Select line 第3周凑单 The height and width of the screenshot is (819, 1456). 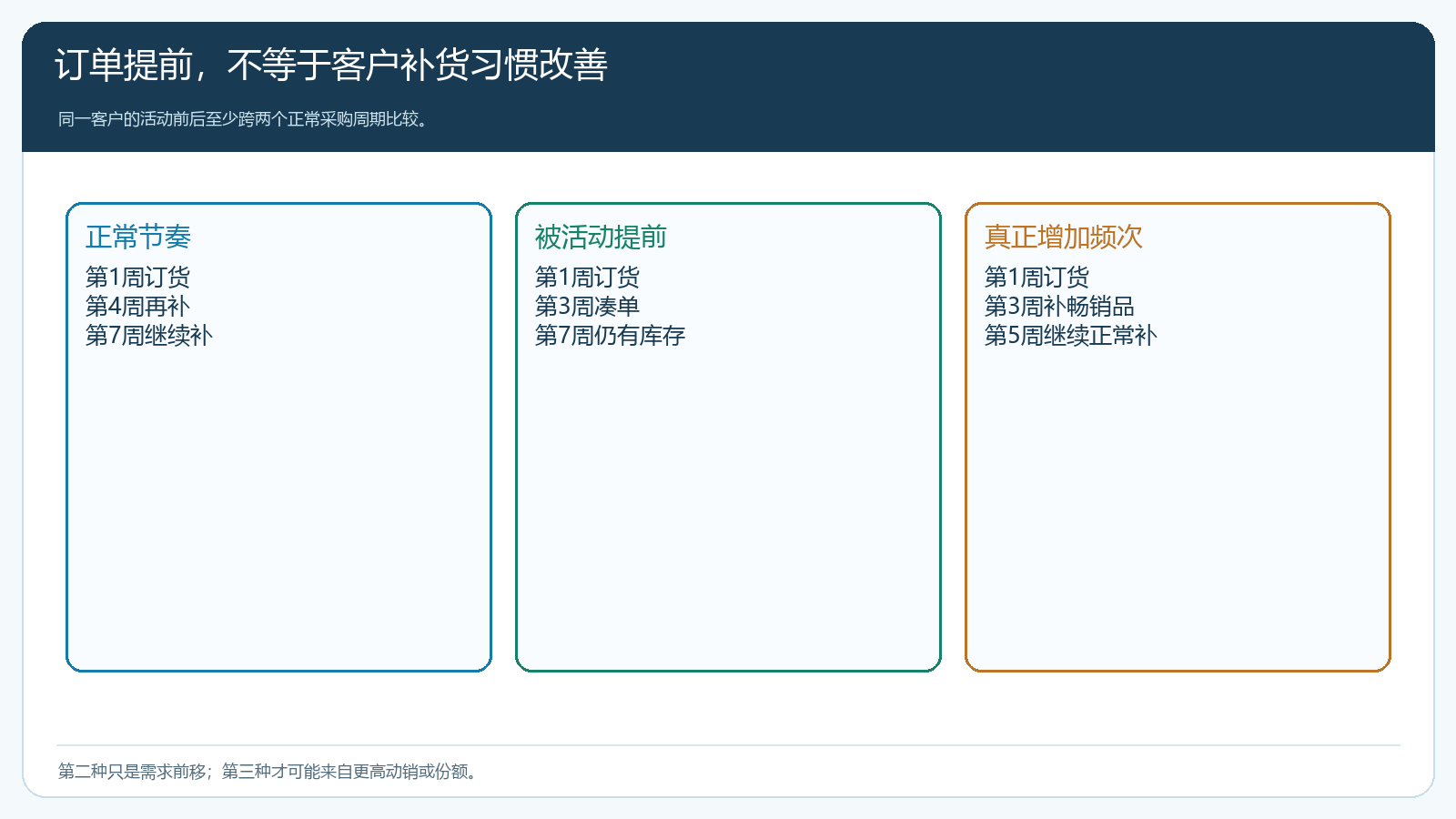(587, 307)
